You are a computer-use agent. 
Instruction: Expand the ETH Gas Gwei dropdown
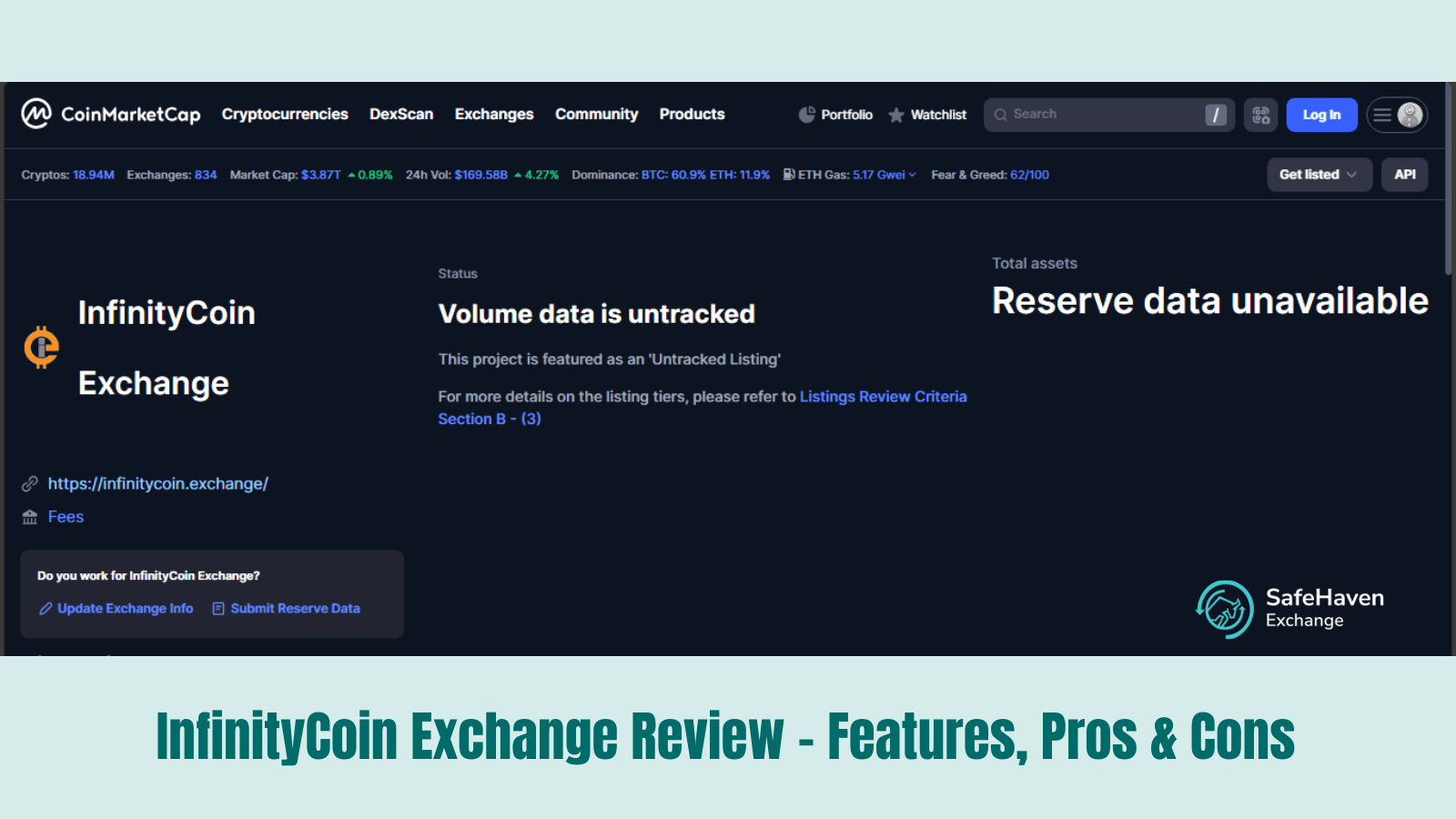[x=913, y=175]
